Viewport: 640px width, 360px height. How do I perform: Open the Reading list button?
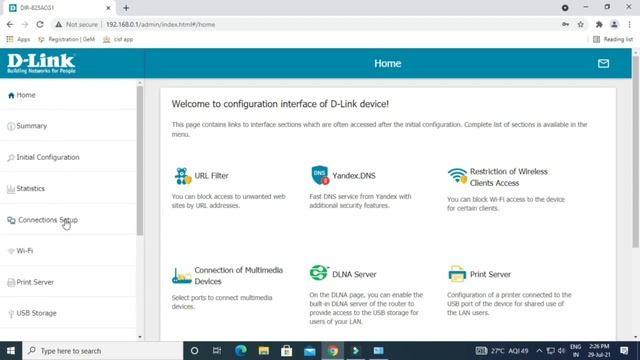613,40
